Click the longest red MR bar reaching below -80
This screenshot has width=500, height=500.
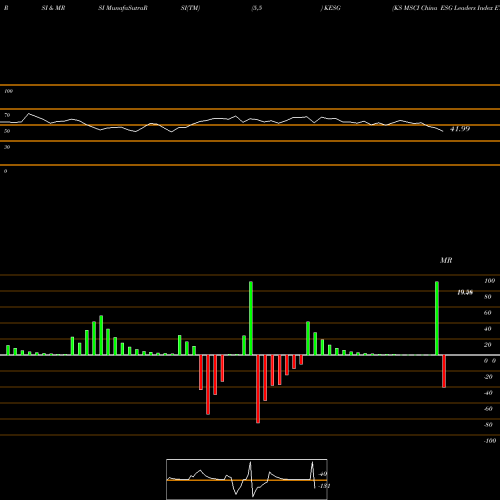(258, 389)
